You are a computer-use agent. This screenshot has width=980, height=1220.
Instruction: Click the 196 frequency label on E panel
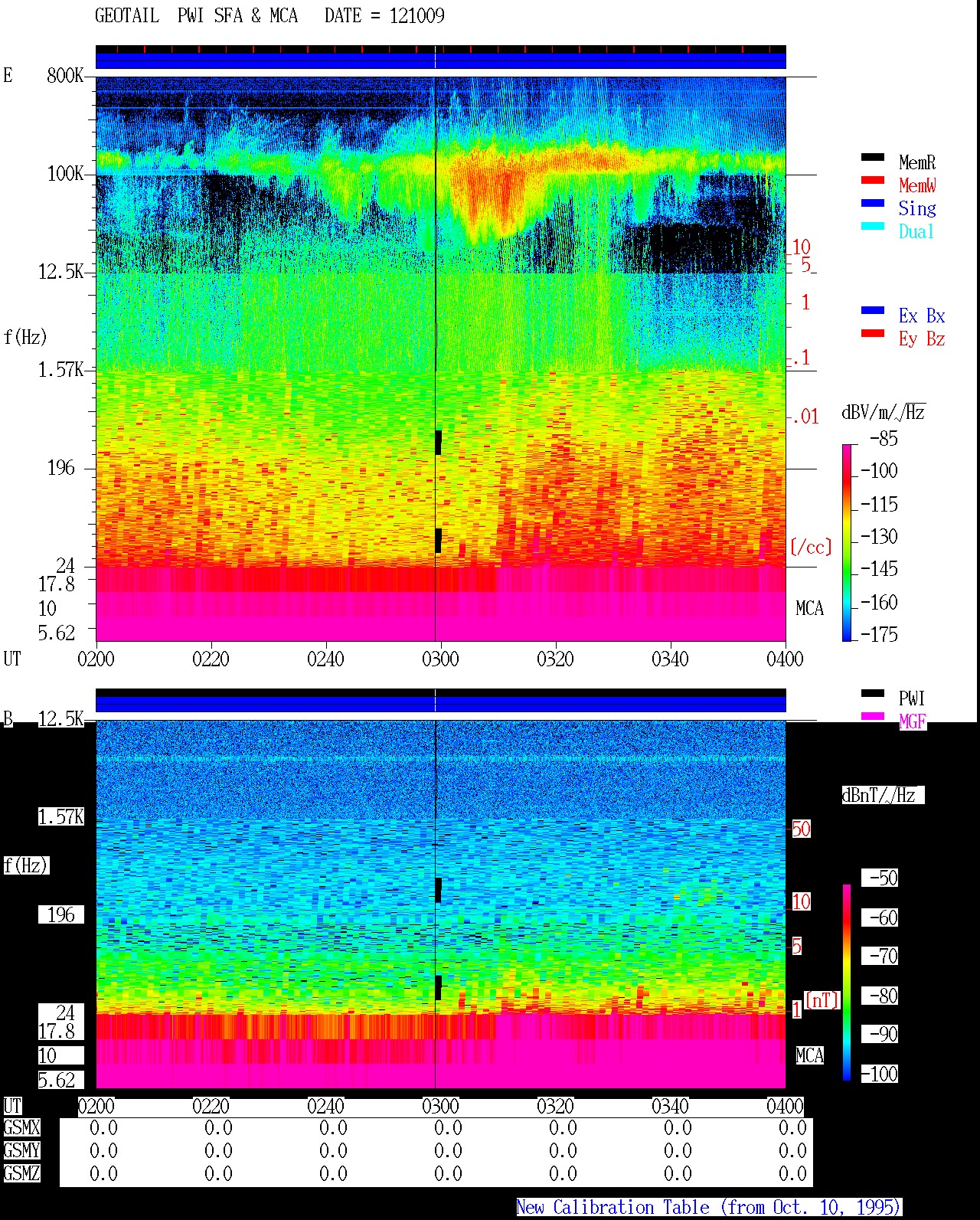pos(61,468)
